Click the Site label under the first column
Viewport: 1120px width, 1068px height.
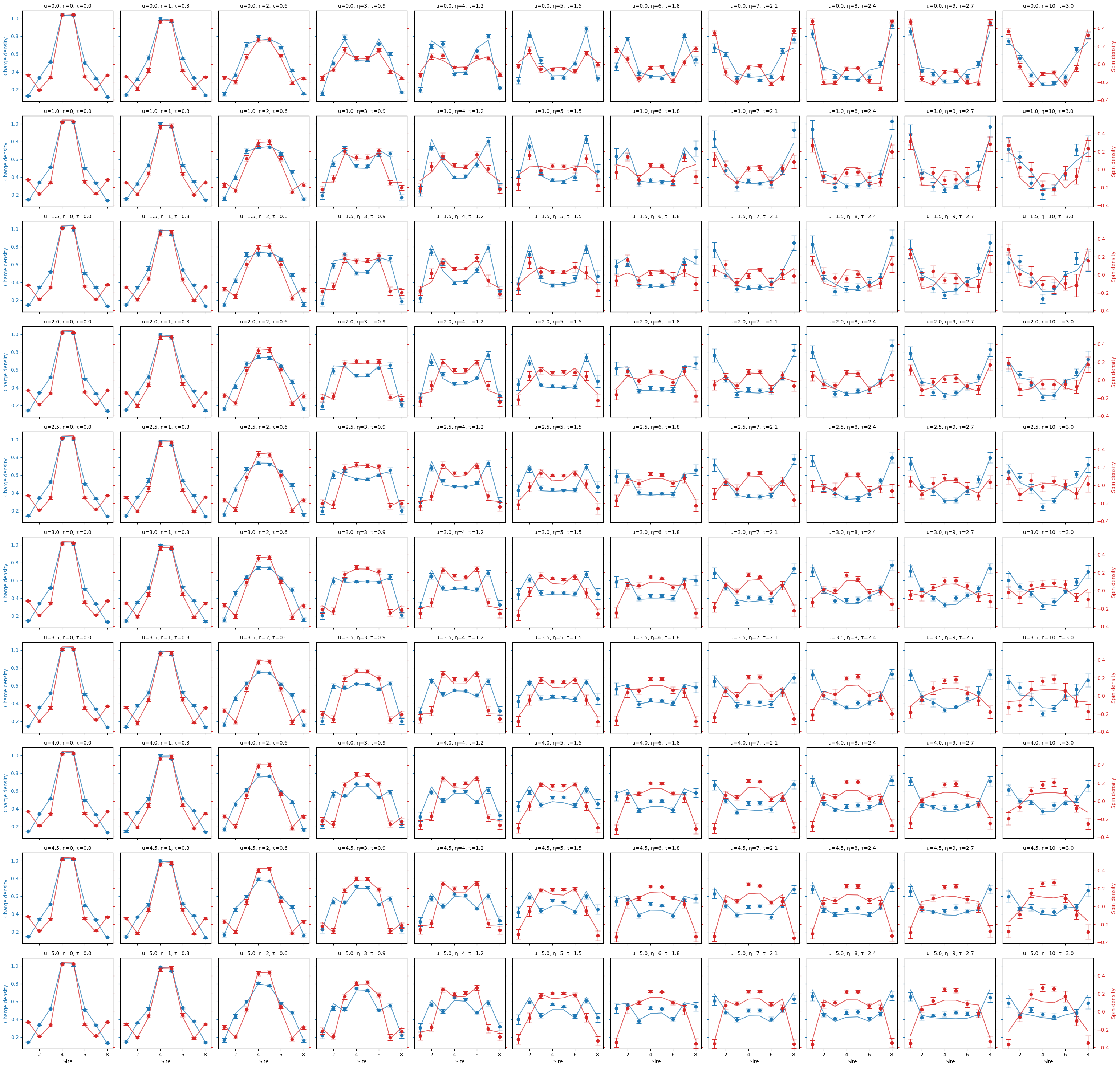pyautogui.click(x=67, y=1061)
